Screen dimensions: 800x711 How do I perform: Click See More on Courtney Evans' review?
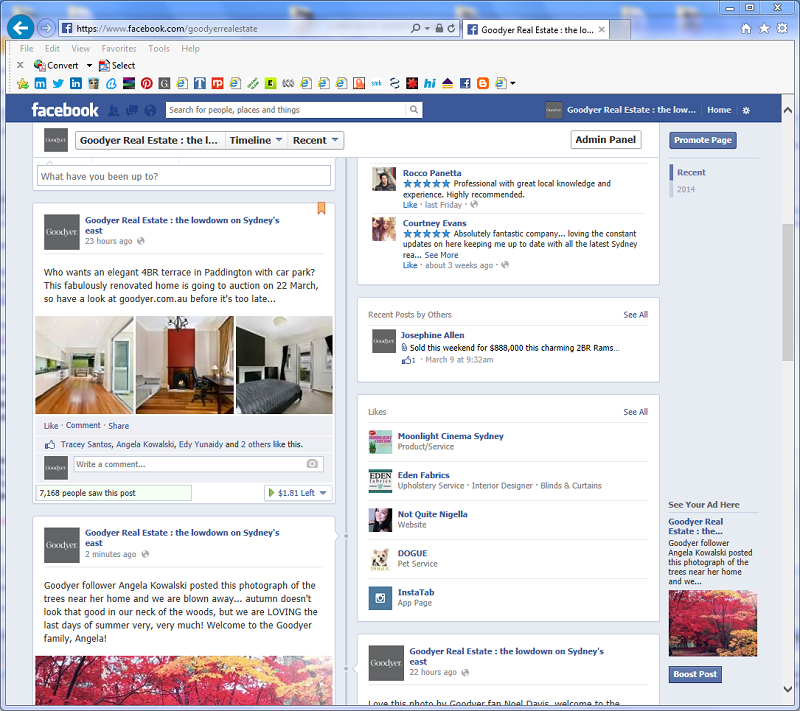[441, 255]
